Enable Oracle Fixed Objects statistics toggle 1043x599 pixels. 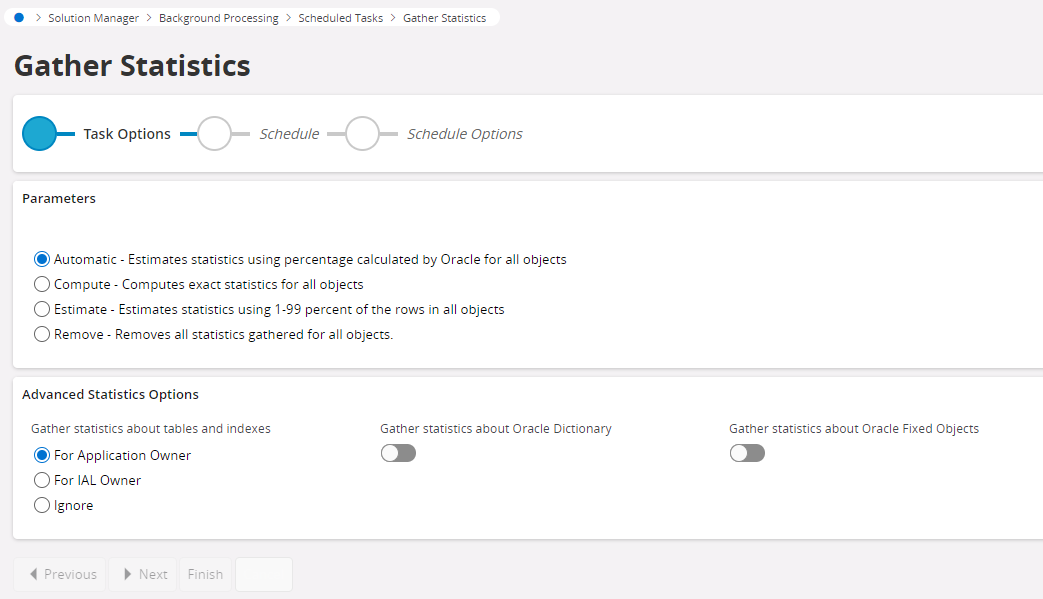coord(747,453)
